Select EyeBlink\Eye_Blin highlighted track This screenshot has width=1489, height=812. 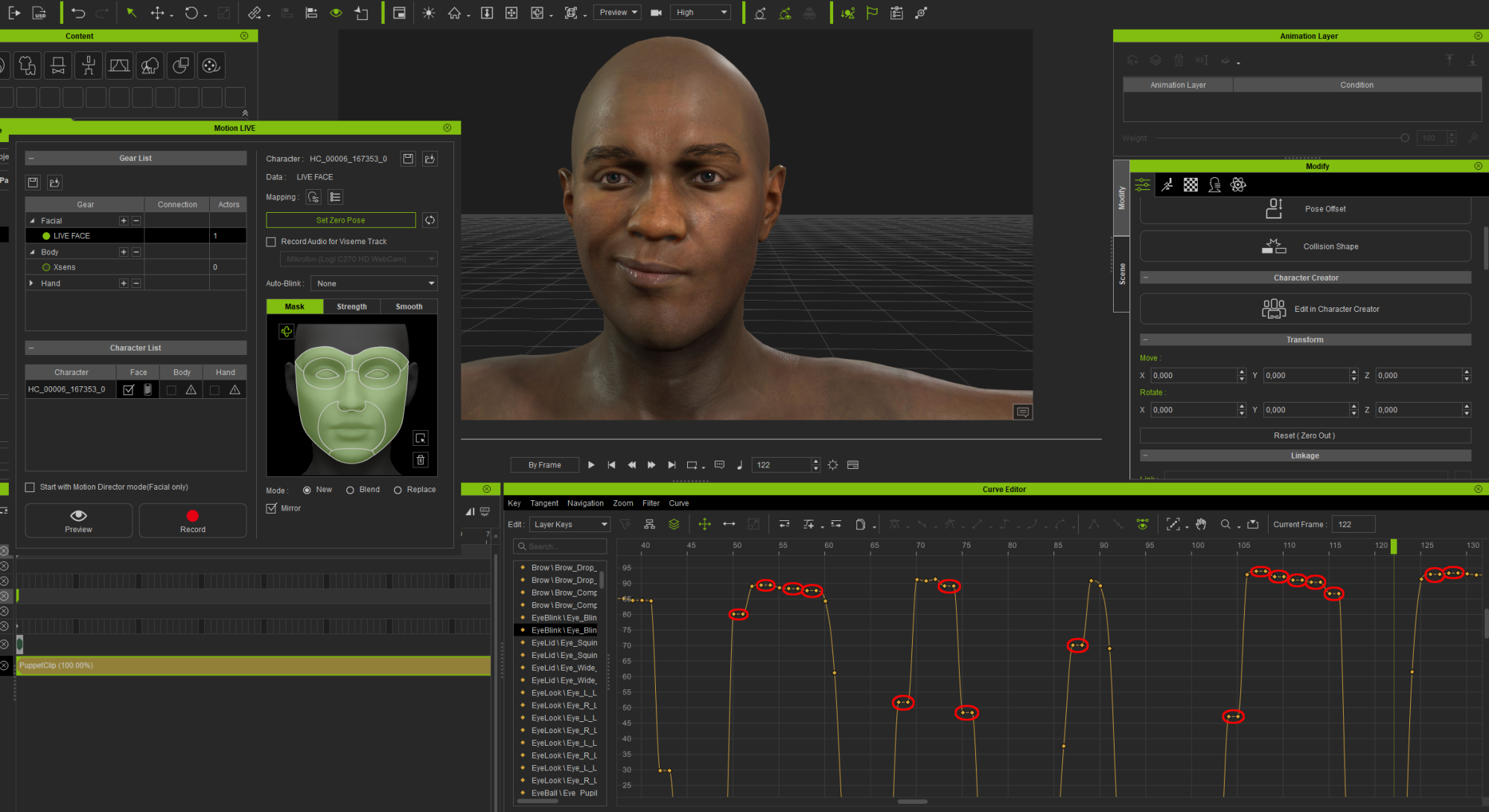pos(560,630)
